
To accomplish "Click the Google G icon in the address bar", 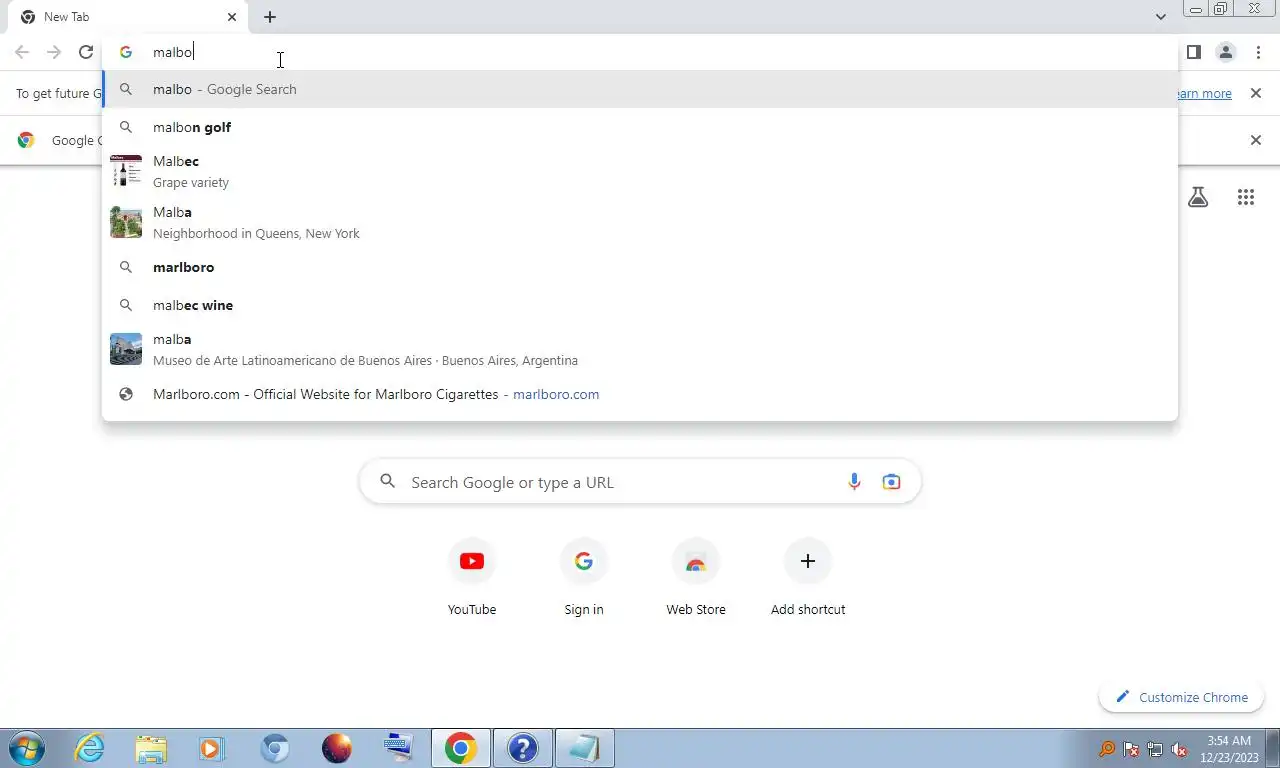I will 126,52.
